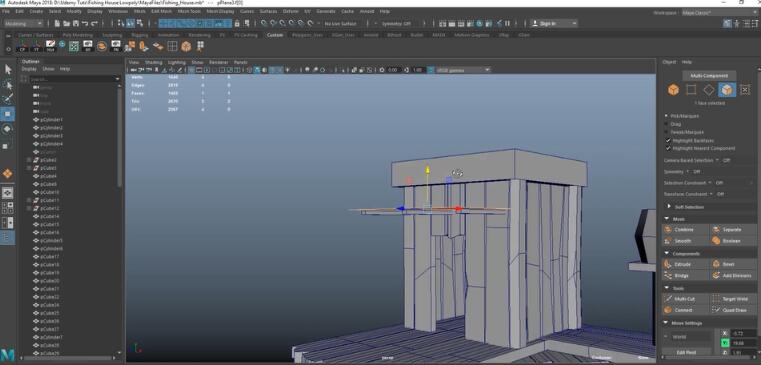The height and width of the screenshot is (365, 761).
Task: Click the New Scene icon
Action: [57, 23]
